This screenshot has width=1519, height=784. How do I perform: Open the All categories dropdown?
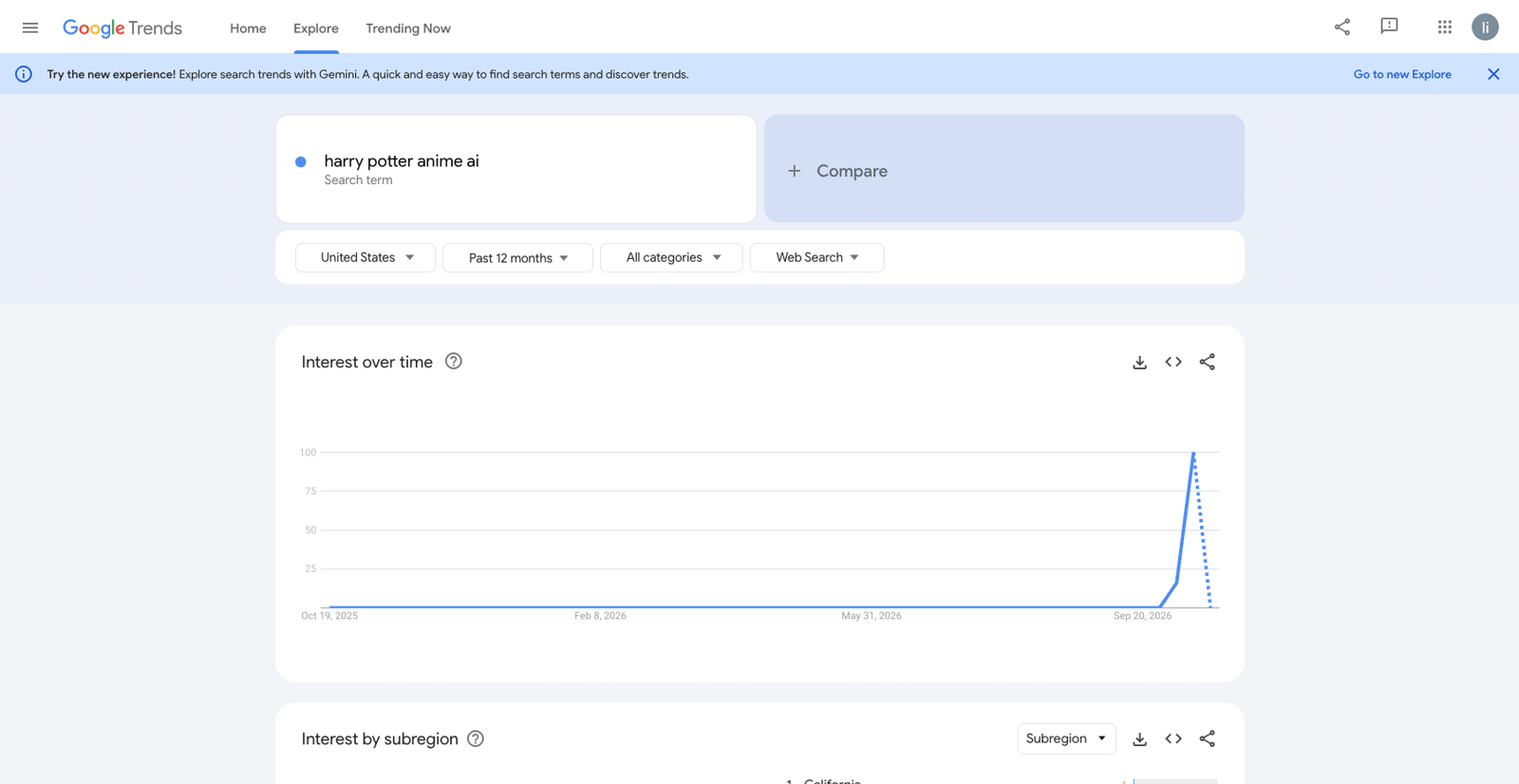coord(671,257)
